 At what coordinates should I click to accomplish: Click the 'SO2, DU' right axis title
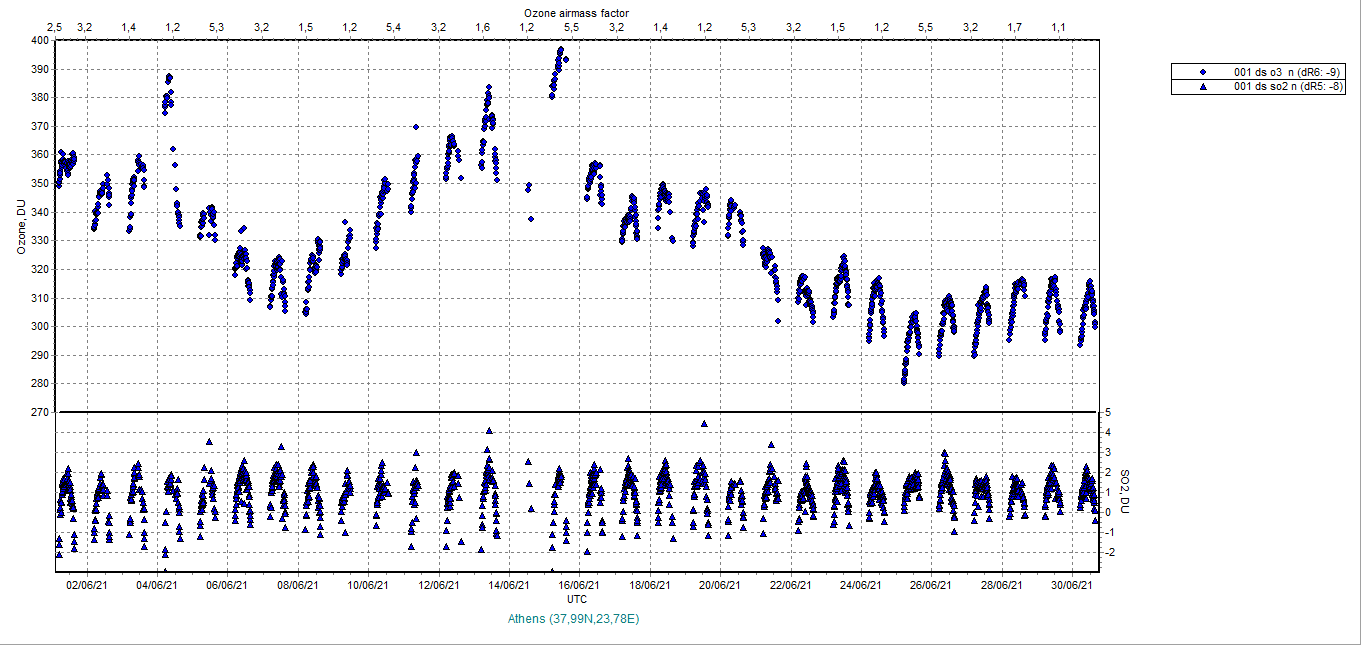(x=1124, y=491)
